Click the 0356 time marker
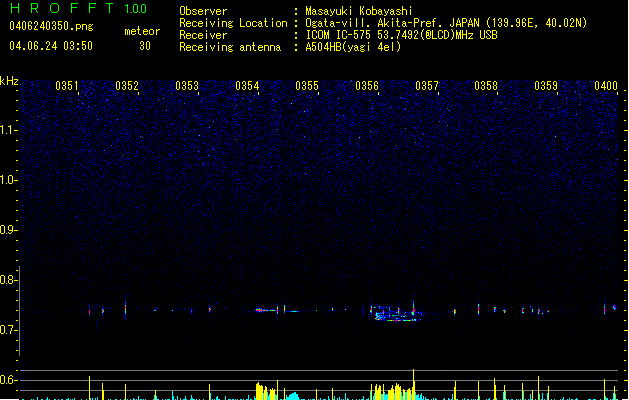The height and width of the screenshot is (400, 629). (x=367, y=86)
